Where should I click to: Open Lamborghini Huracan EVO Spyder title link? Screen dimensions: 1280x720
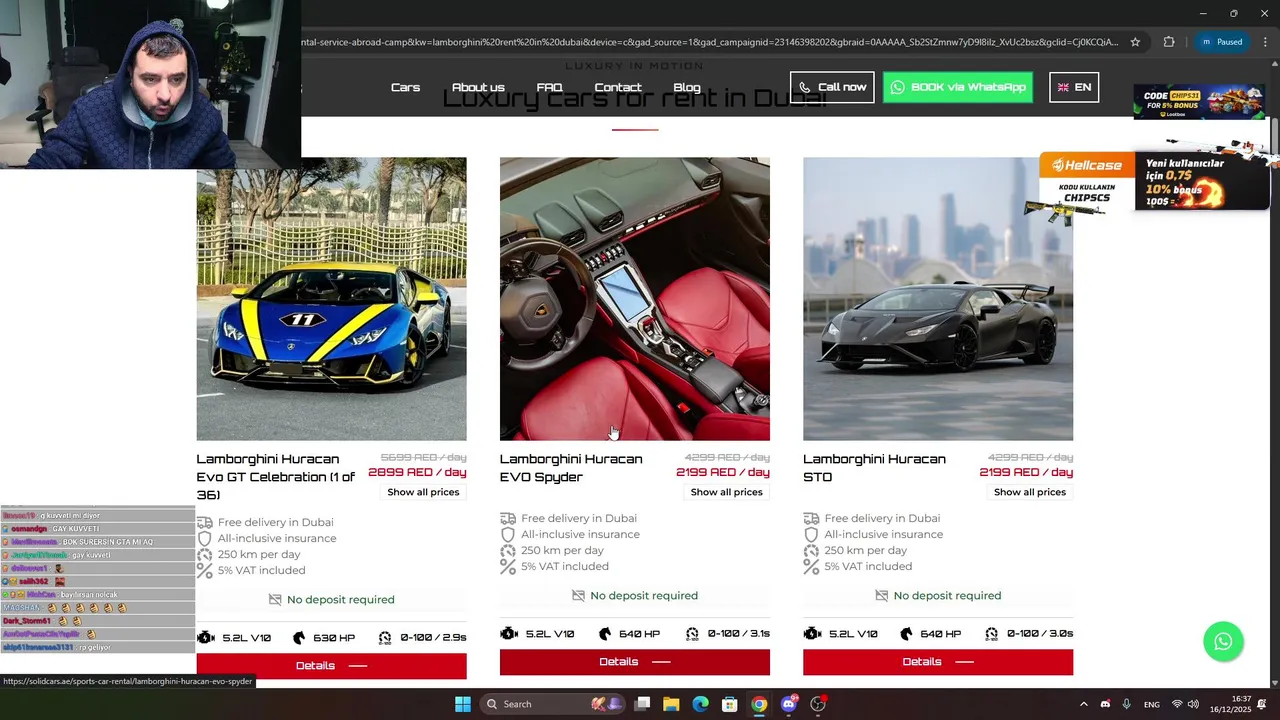pyautogui.click(x=571, y=468)
